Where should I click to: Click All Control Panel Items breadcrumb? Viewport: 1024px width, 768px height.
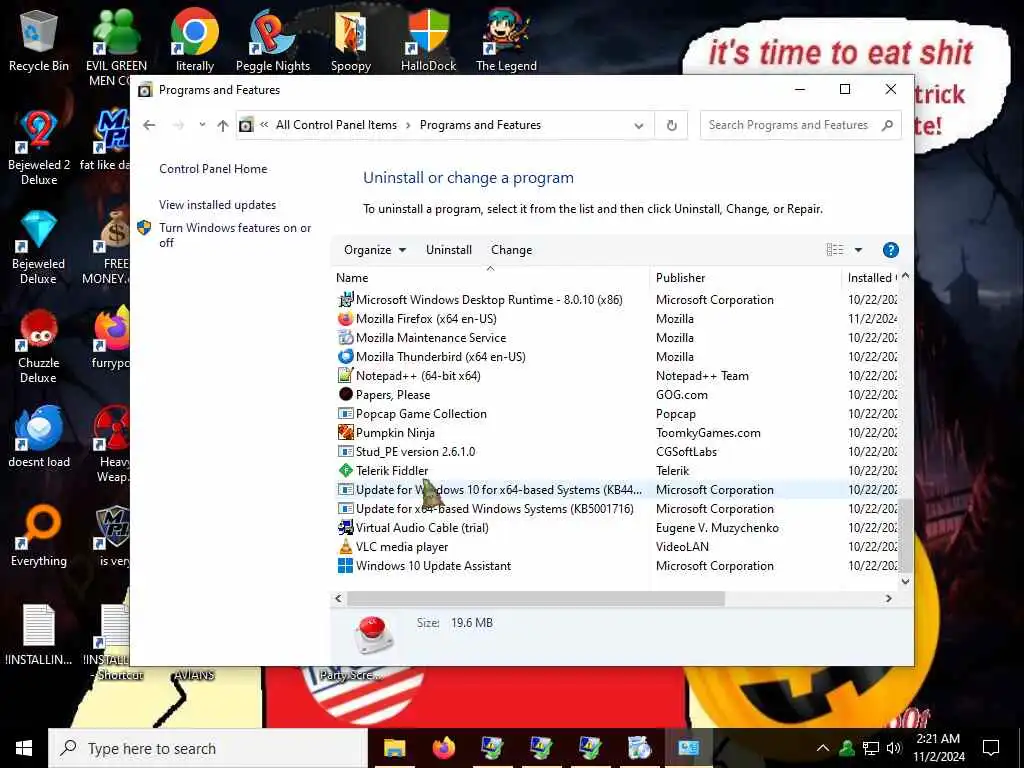coord(336,125)
